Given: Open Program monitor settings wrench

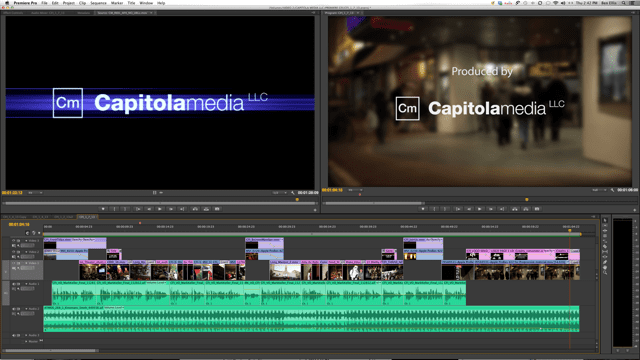Looking at the screenshot, I should (612, 190).
